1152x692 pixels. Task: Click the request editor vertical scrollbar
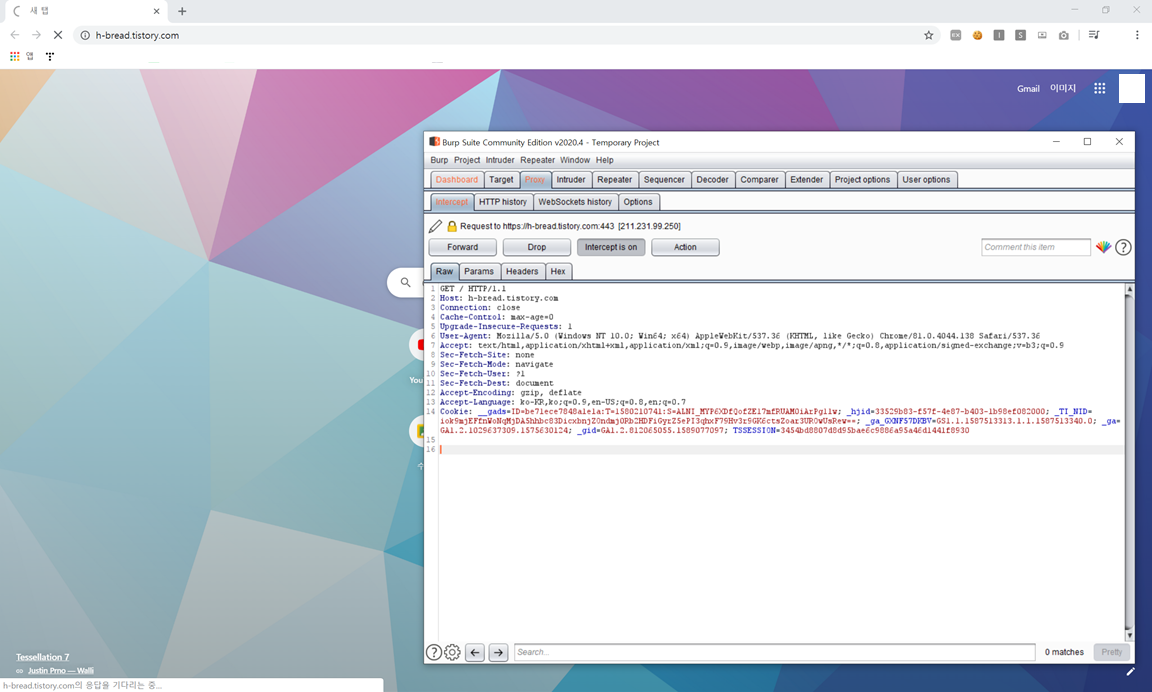(x=1129, y=463)
